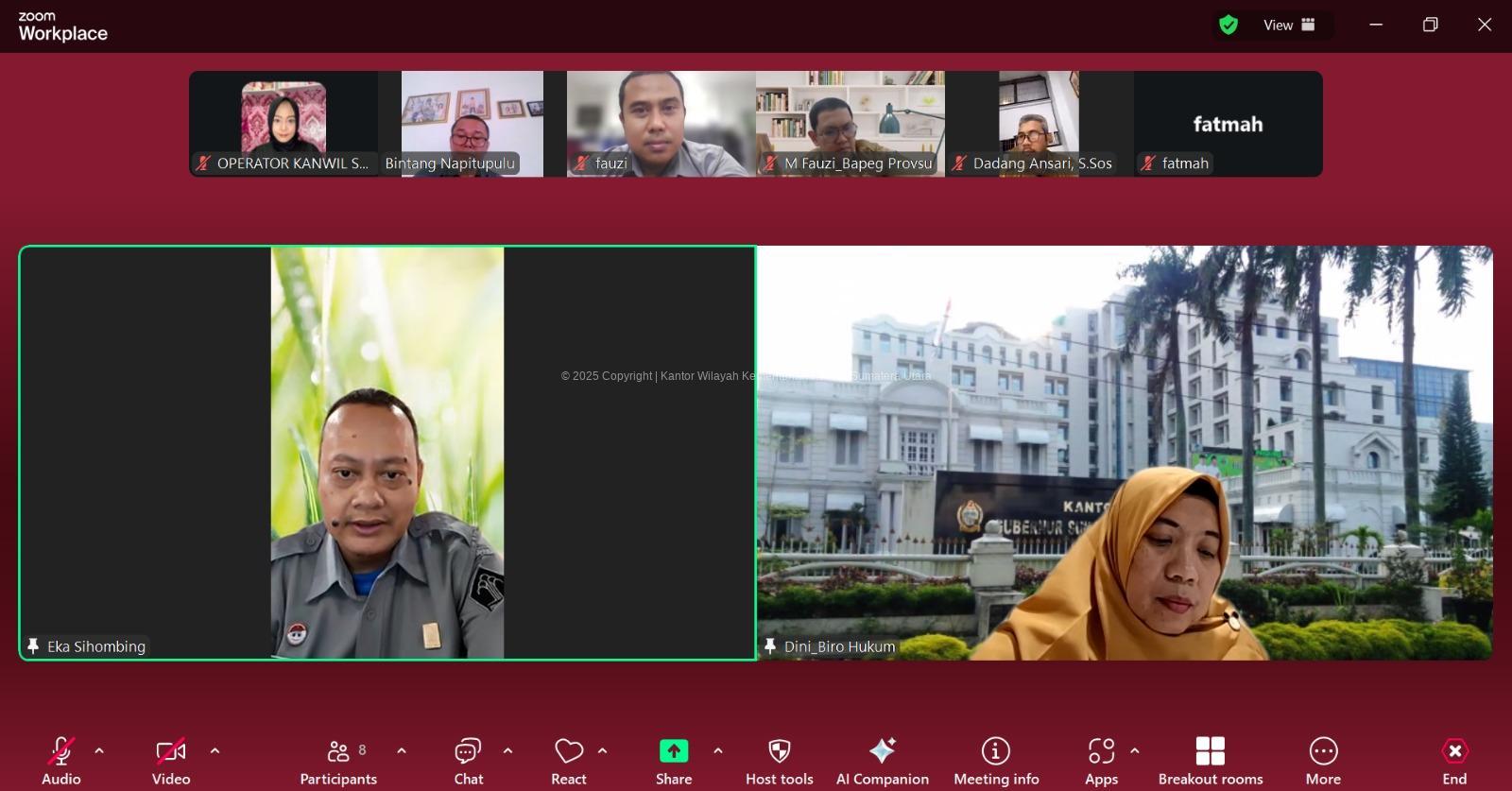Open the Apps panel
Viewport: 1512px width, 791px height.
point(1101,761)
